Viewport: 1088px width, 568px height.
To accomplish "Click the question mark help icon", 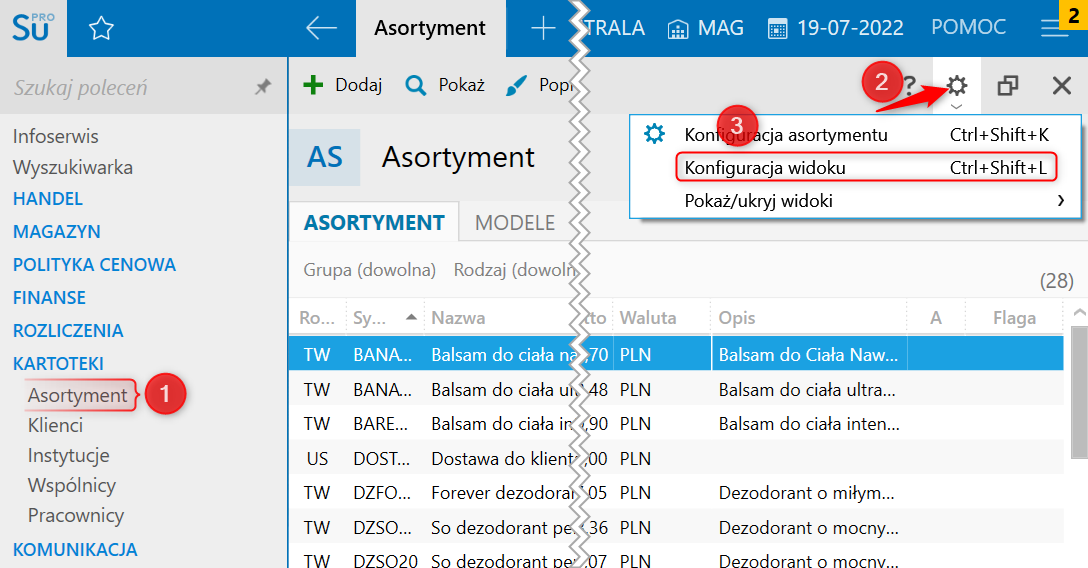I will click(x=910, y=86).
